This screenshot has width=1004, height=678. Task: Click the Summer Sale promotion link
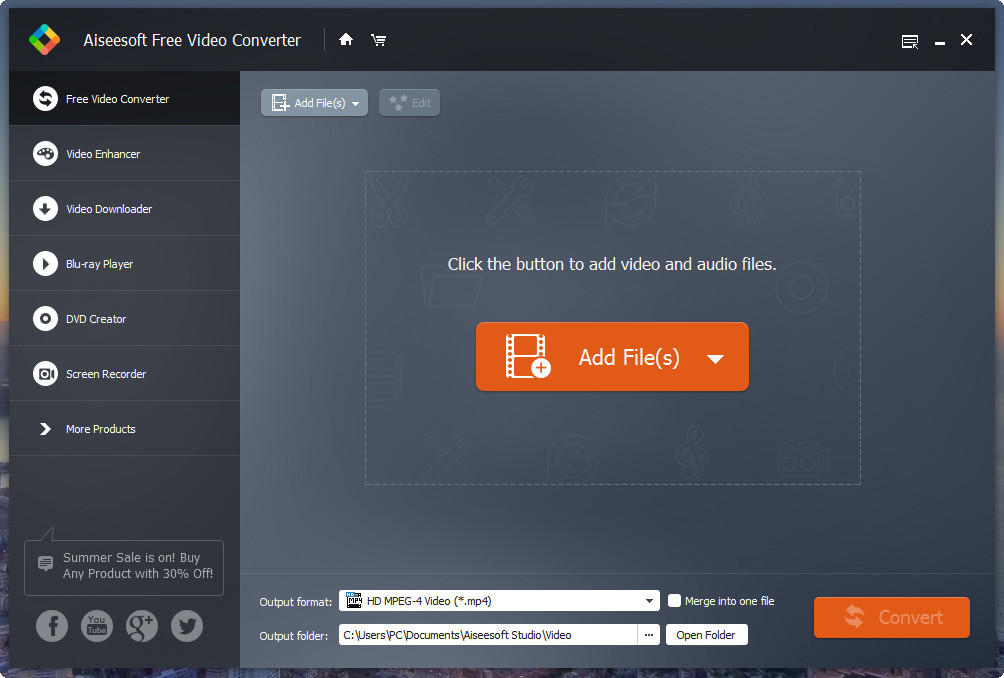point(138,565)
